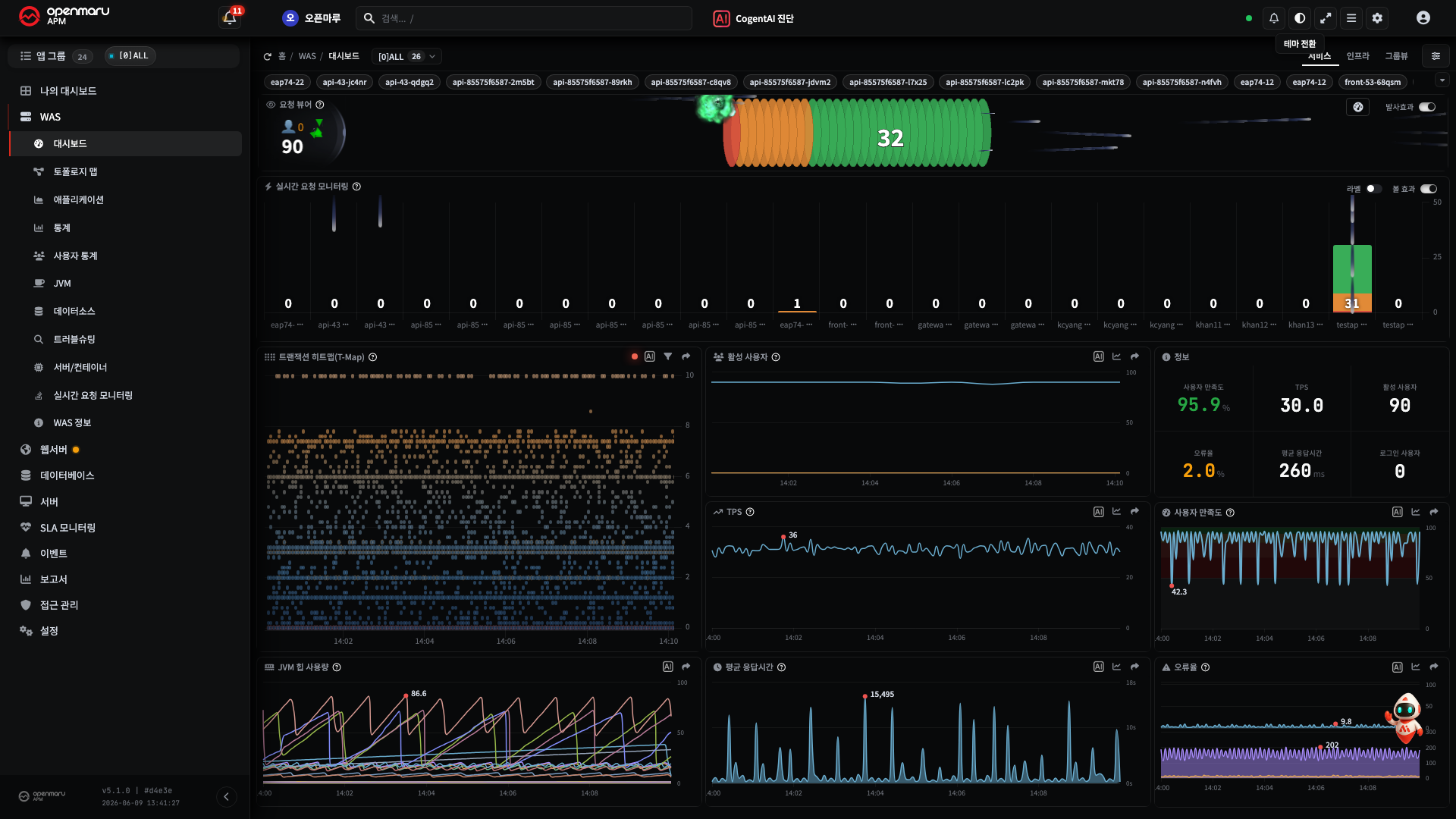Image resolution: width=1456 pixels, height=819 pixels.
Task: Click the request viewer cylinder showing 32
Action: coord(857,133)
